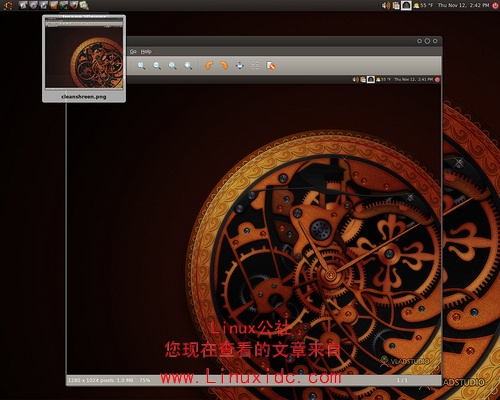Rotate image right with the orange clockwise arrow
Viewport: 500px width, 400px height.
click(224, 65)
